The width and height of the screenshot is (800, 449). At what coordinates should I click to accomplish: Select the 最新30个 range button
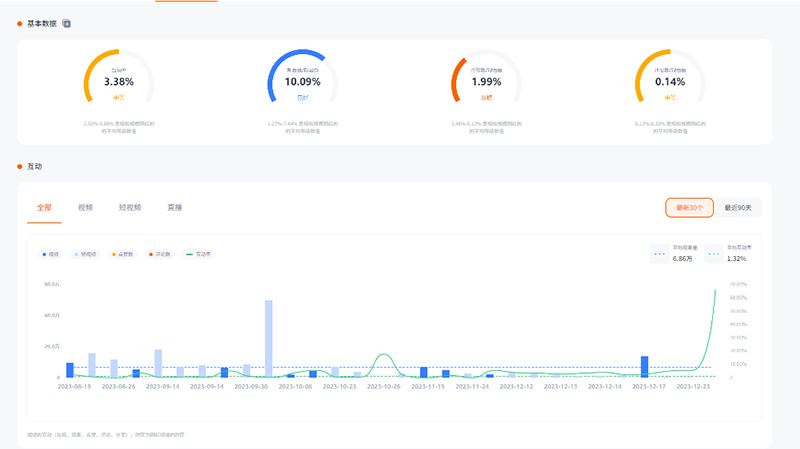[689, 208]
